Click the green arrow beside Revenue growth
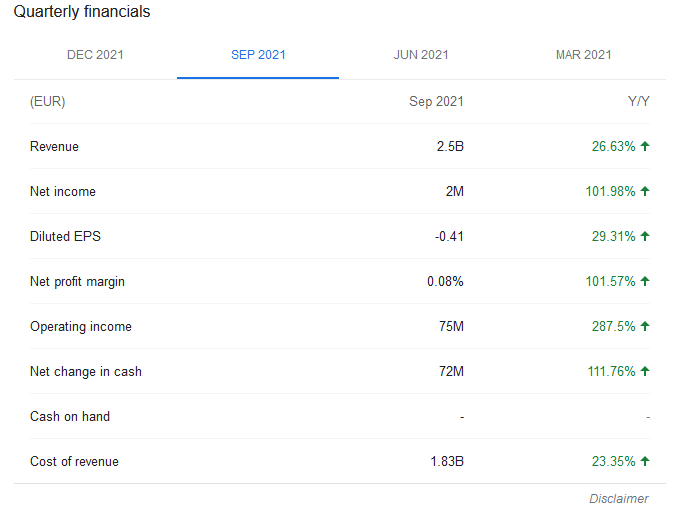 tap(645, 146)
